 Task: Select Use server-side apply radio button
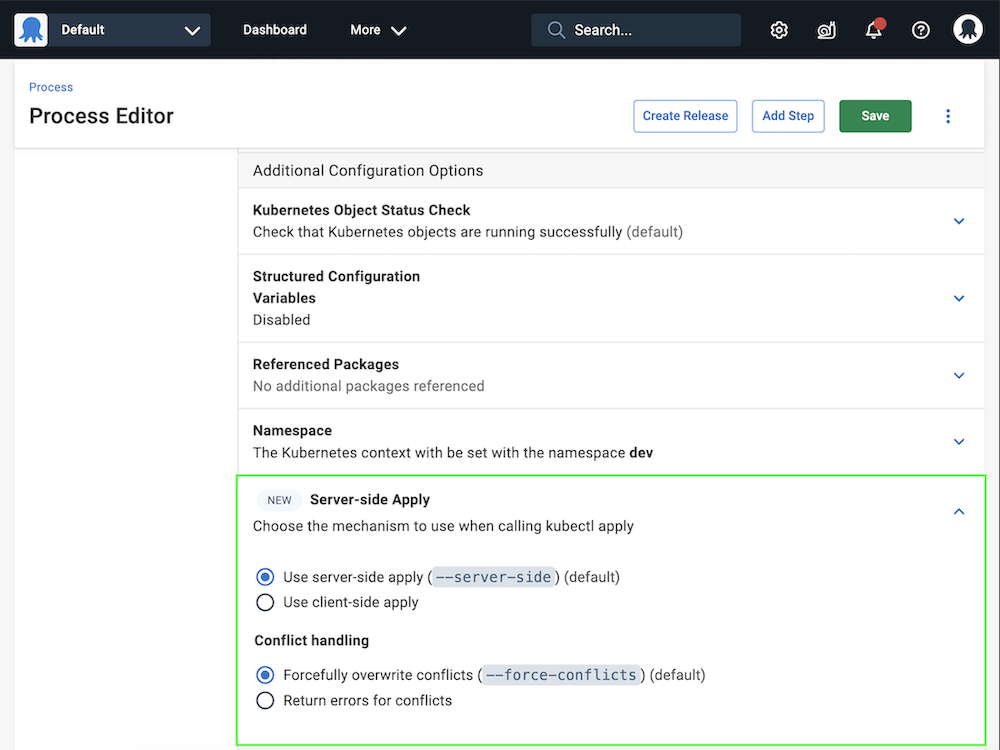(265, 577)
